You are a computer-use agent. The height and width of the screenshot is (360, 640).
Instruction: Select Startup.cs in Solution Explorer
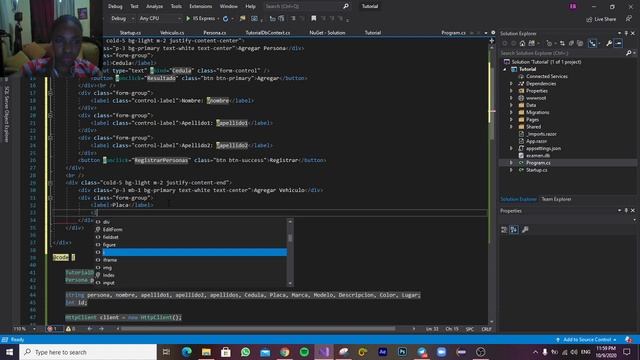pyautogui.click(x=536, y=170)
